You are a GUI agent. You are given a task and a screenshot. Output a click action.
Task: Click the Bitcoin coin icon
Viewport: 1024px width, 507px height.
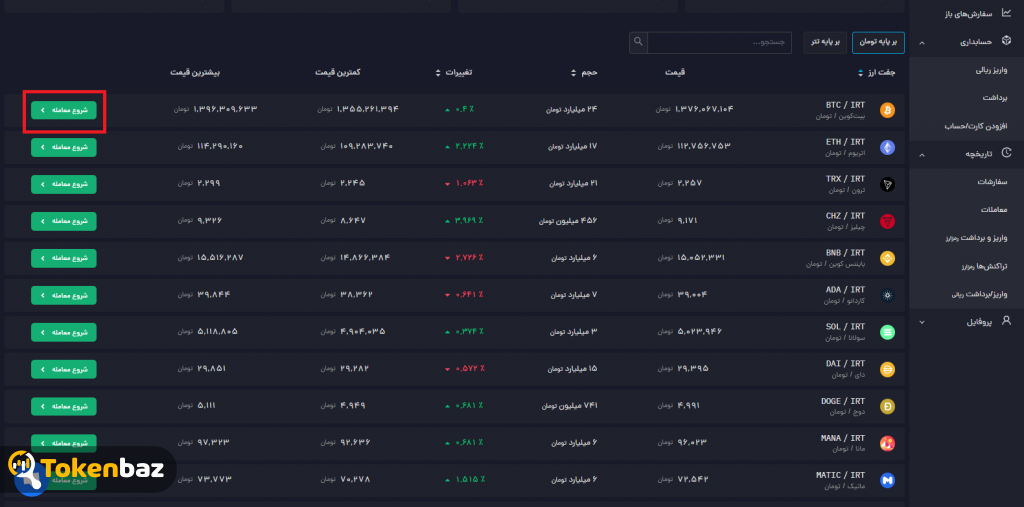(x=887, y=110)
